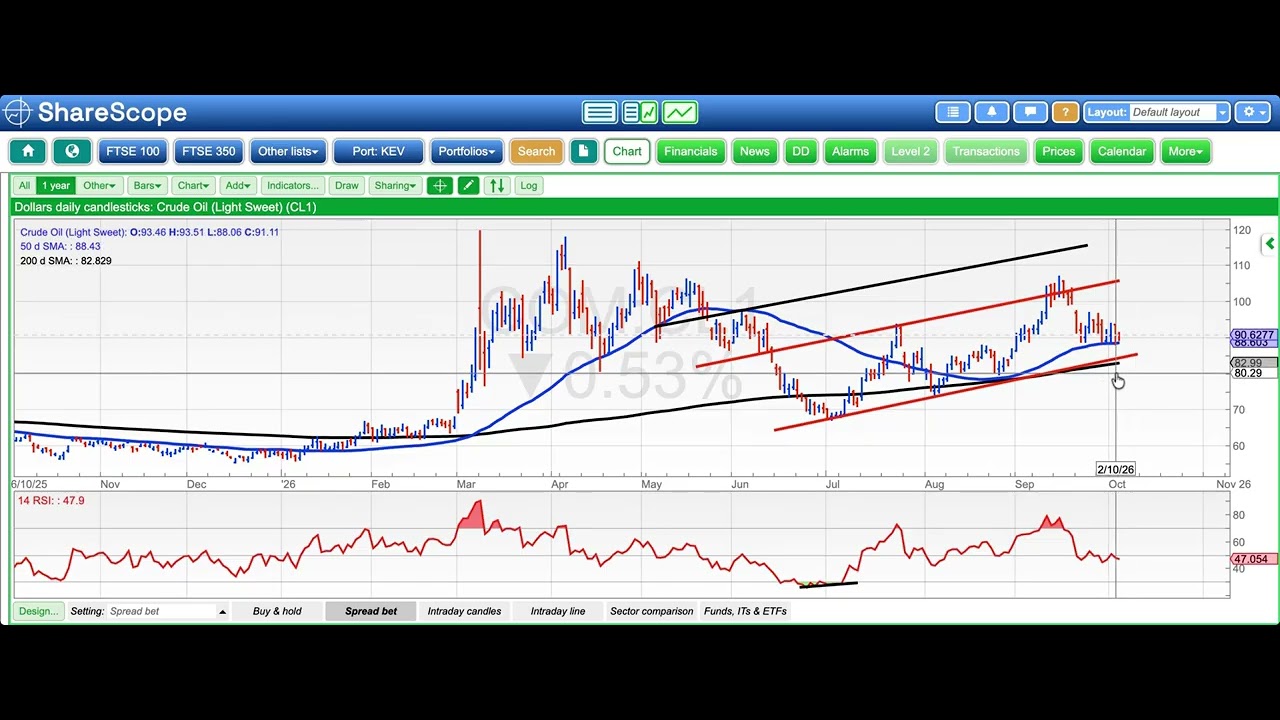Image resolution: width=1280 pixels, height=720 pixels.
Task: Expand the side panel arrow at chart edge
Action: [x=1269, y=243]
